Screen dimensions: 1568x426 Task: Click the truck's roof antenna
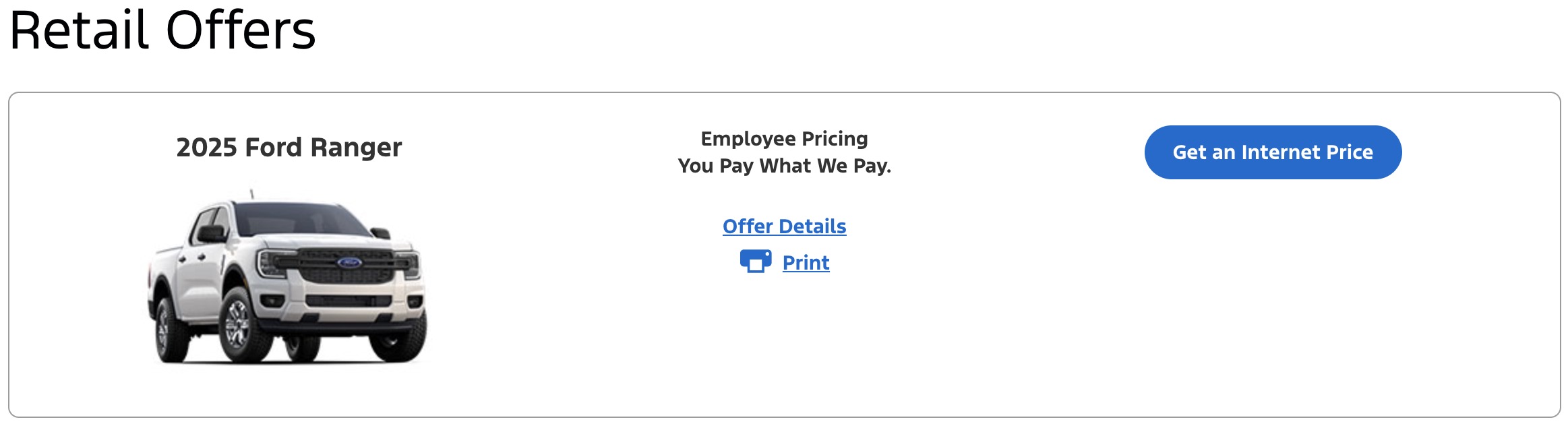pos(251,194)
